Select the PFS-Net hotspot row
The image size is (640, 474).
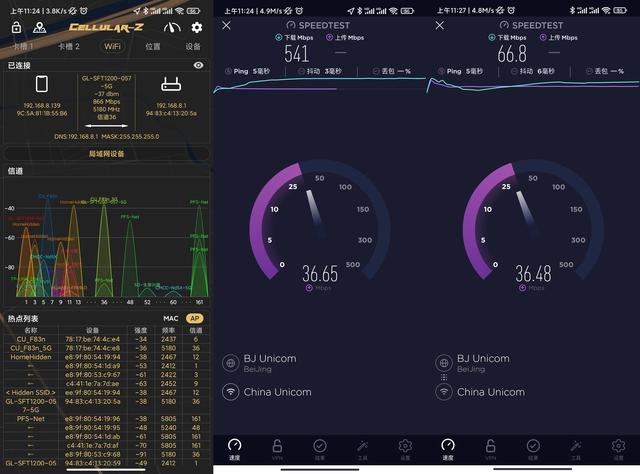click(106, 419)
